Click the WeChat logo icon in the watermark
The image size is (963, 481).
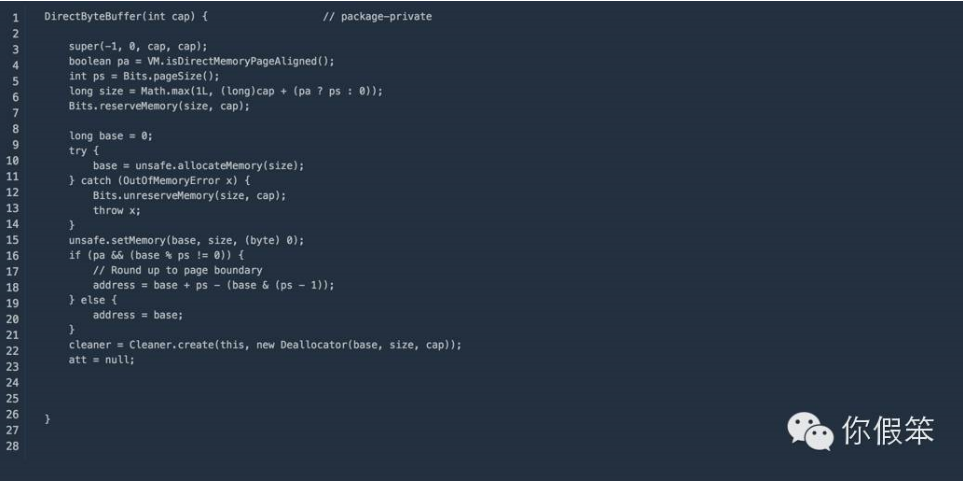pos(811,431)
